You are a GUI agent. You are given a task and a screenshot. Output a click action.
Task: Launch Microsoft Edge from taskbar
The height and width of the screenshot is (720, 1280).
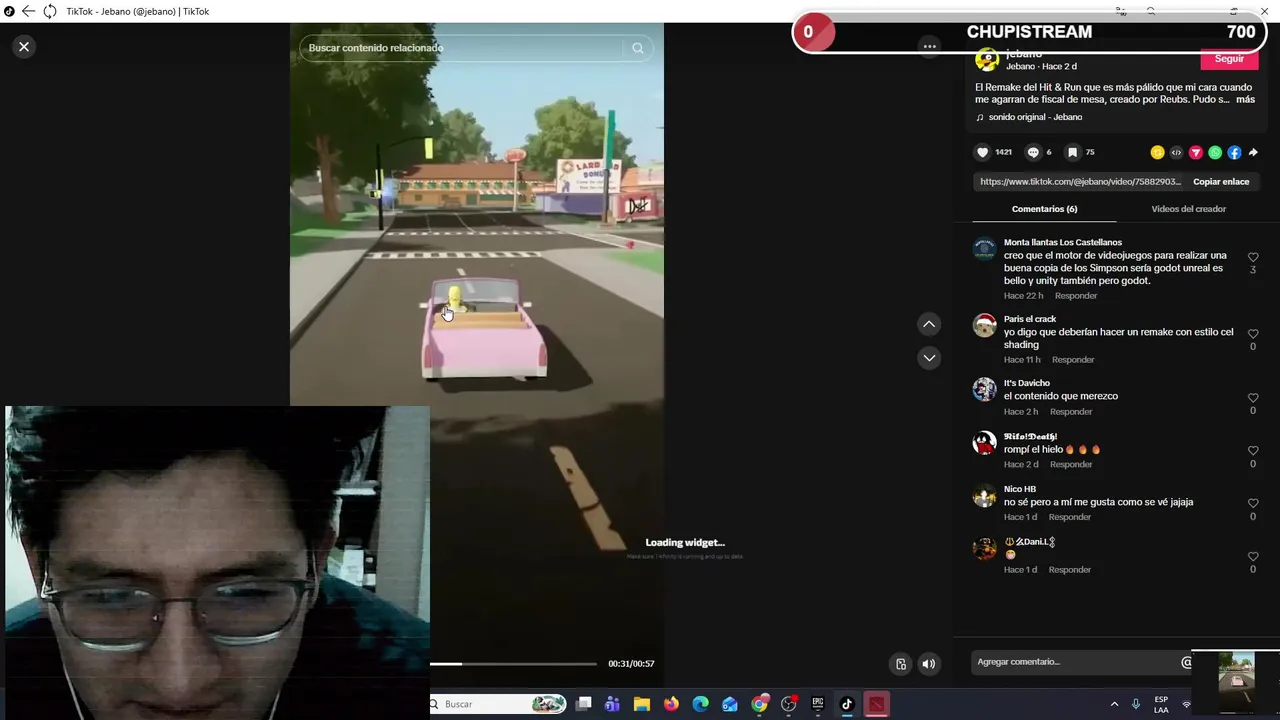tap(701, 704)
